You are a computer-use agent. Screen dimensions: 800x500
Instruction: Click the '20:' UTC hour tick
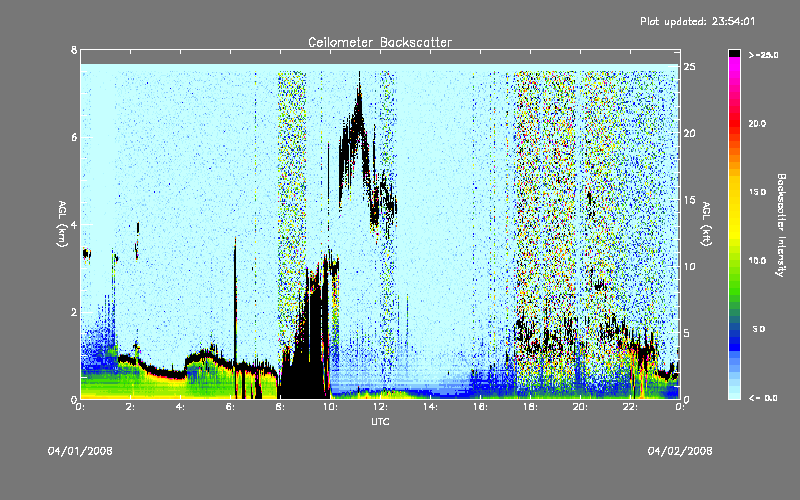coord(580,407)
